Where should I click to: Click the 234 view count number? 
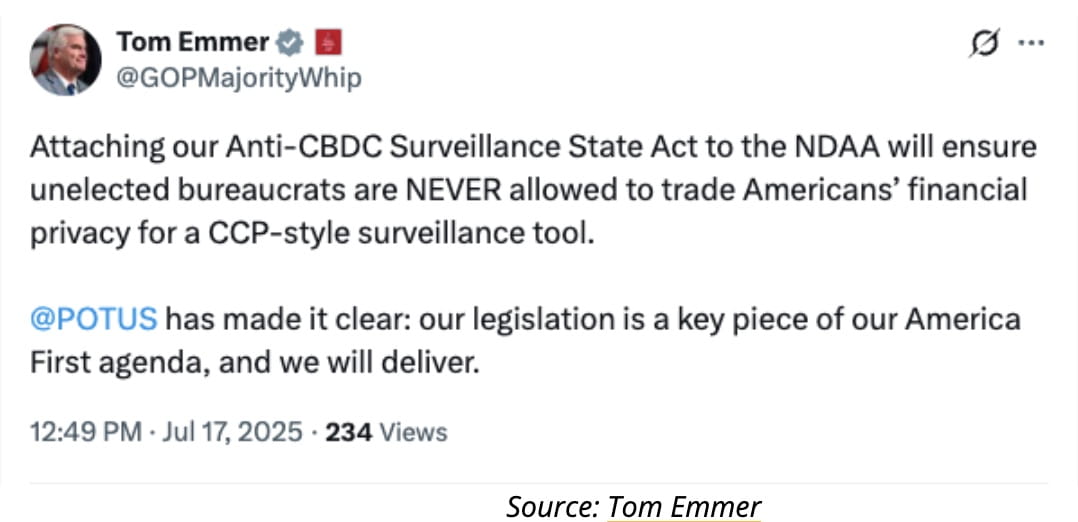349,432
